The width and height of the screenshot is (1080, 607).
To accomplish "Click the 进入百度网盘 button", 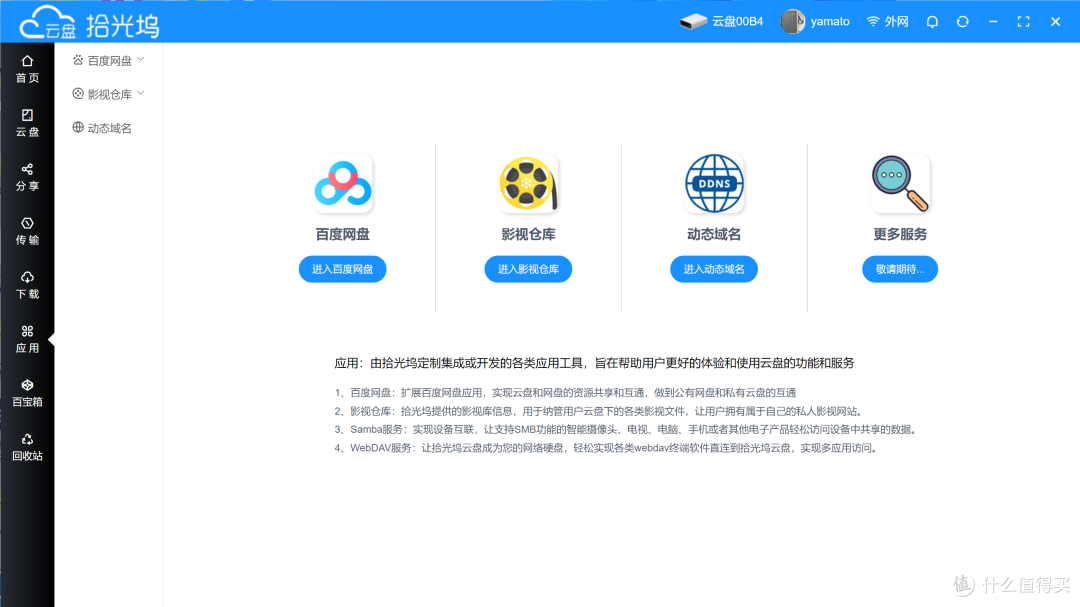I will [x=342, y=269].
